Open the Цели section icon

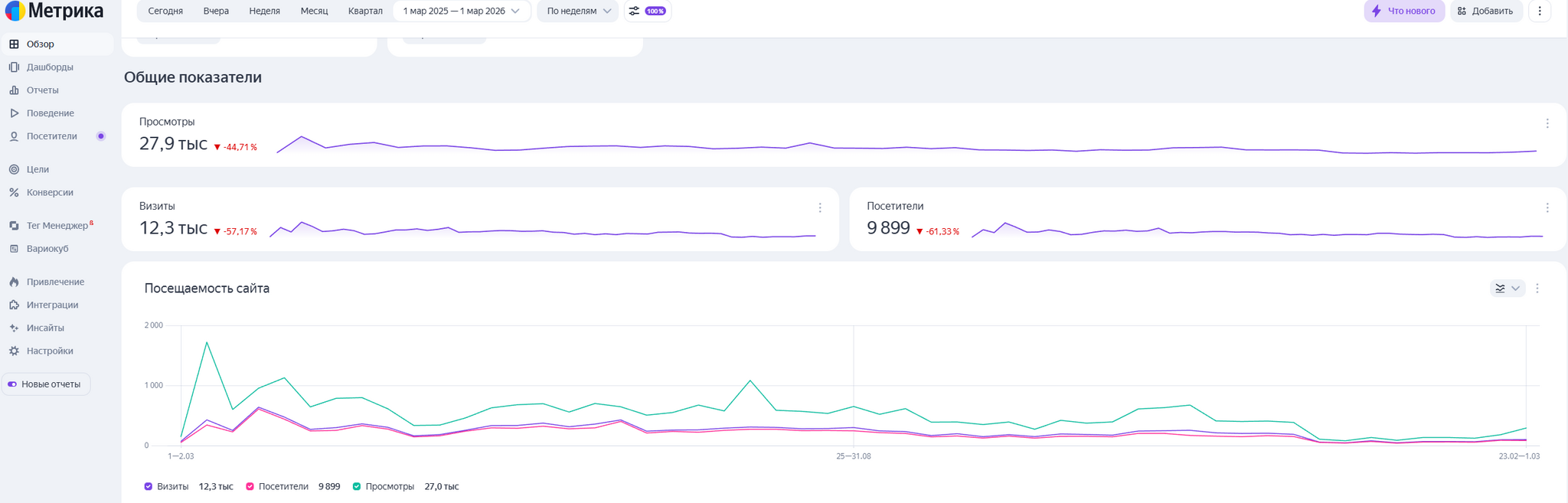(14, 169)
